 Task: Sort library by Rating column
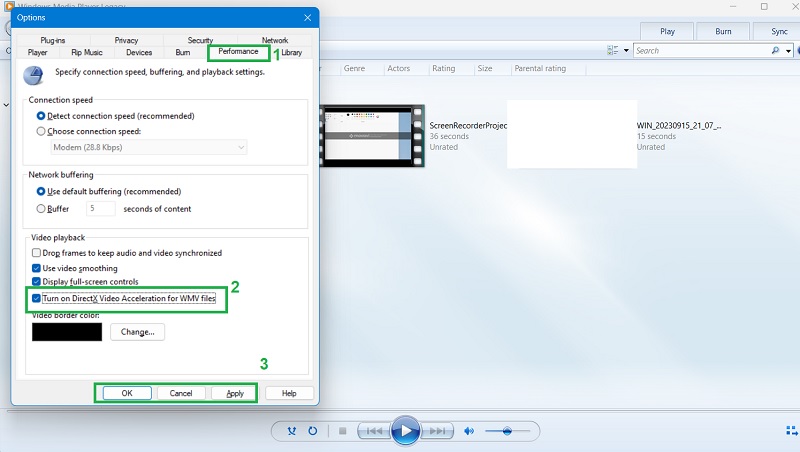click(443, 68)
